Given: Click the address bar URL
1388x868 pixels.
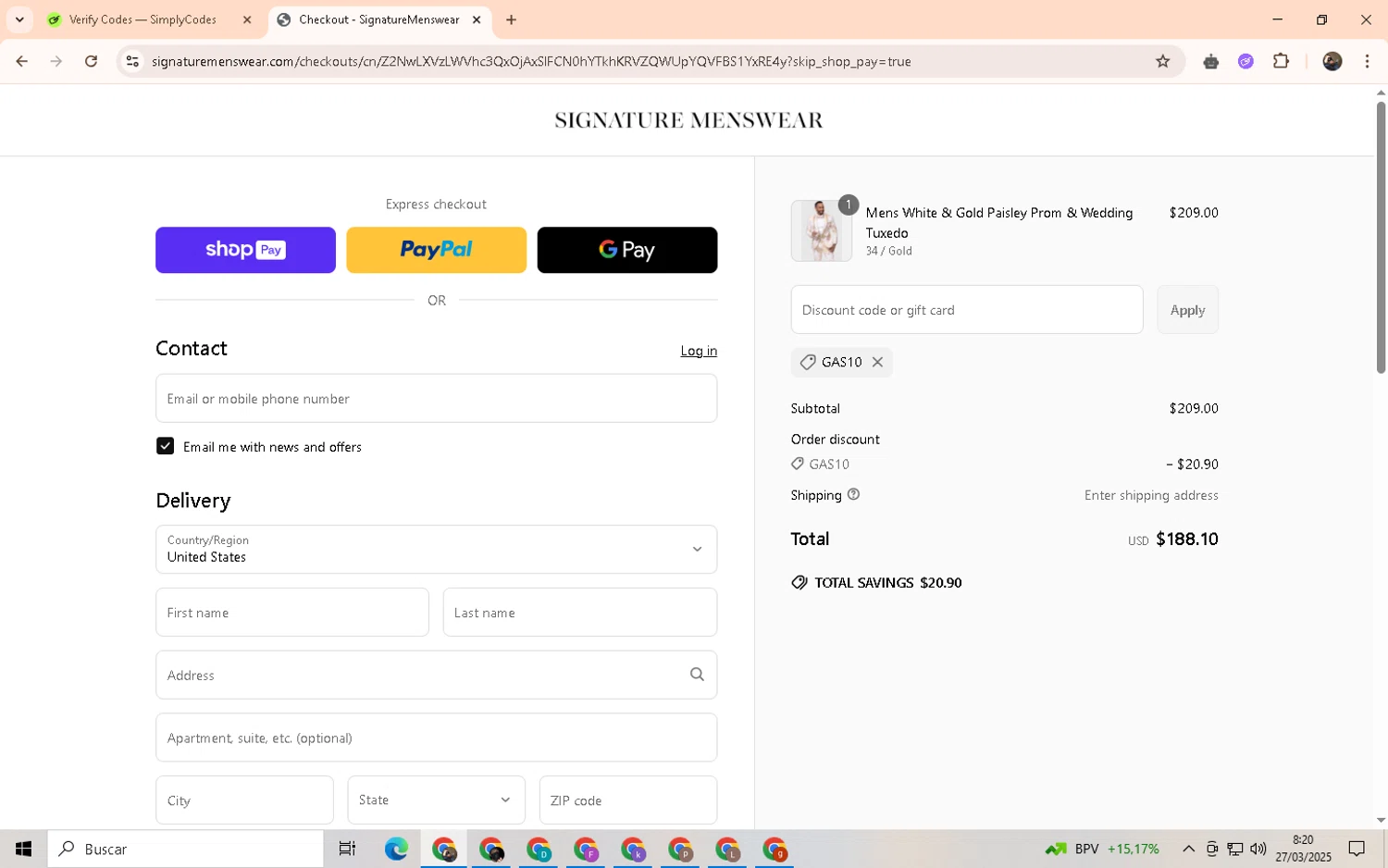Looking at the screenshot, I should [x=531, y=61].
